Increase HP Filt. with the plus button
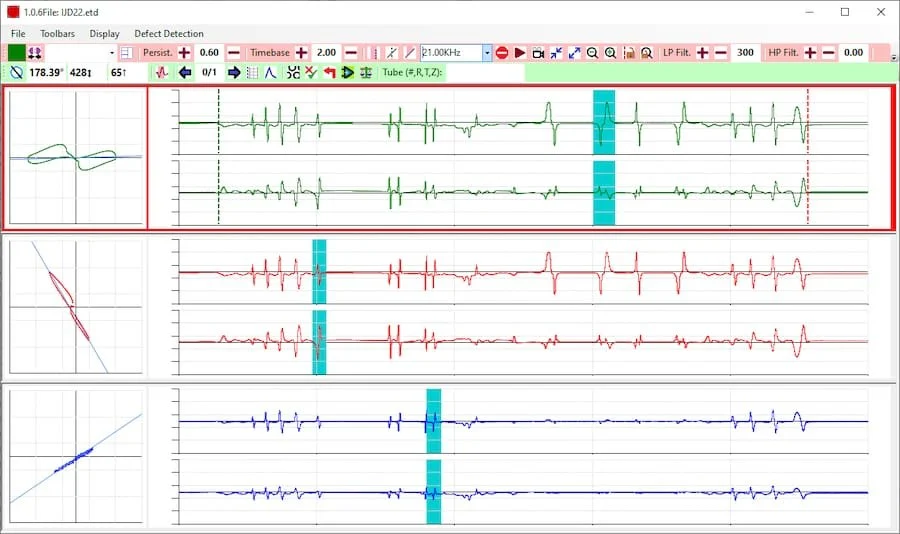900x534 pixels. pyautogui.click(x=810, y=53)
